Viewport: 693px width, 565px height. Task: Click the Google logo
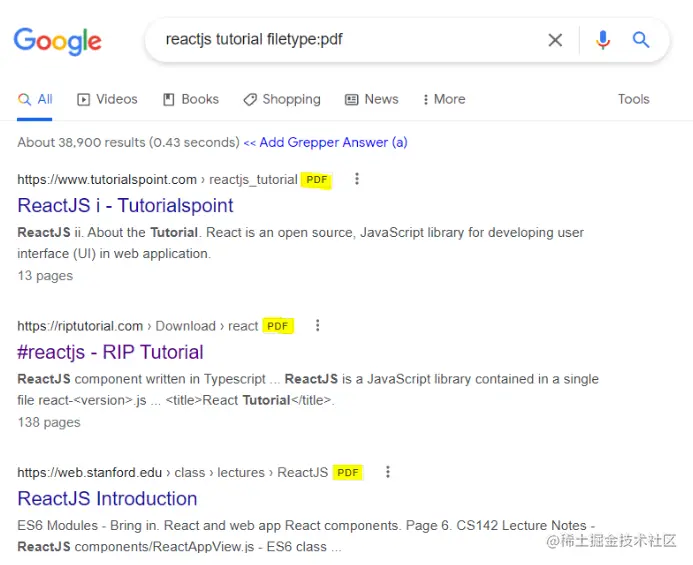click(57, 41)
